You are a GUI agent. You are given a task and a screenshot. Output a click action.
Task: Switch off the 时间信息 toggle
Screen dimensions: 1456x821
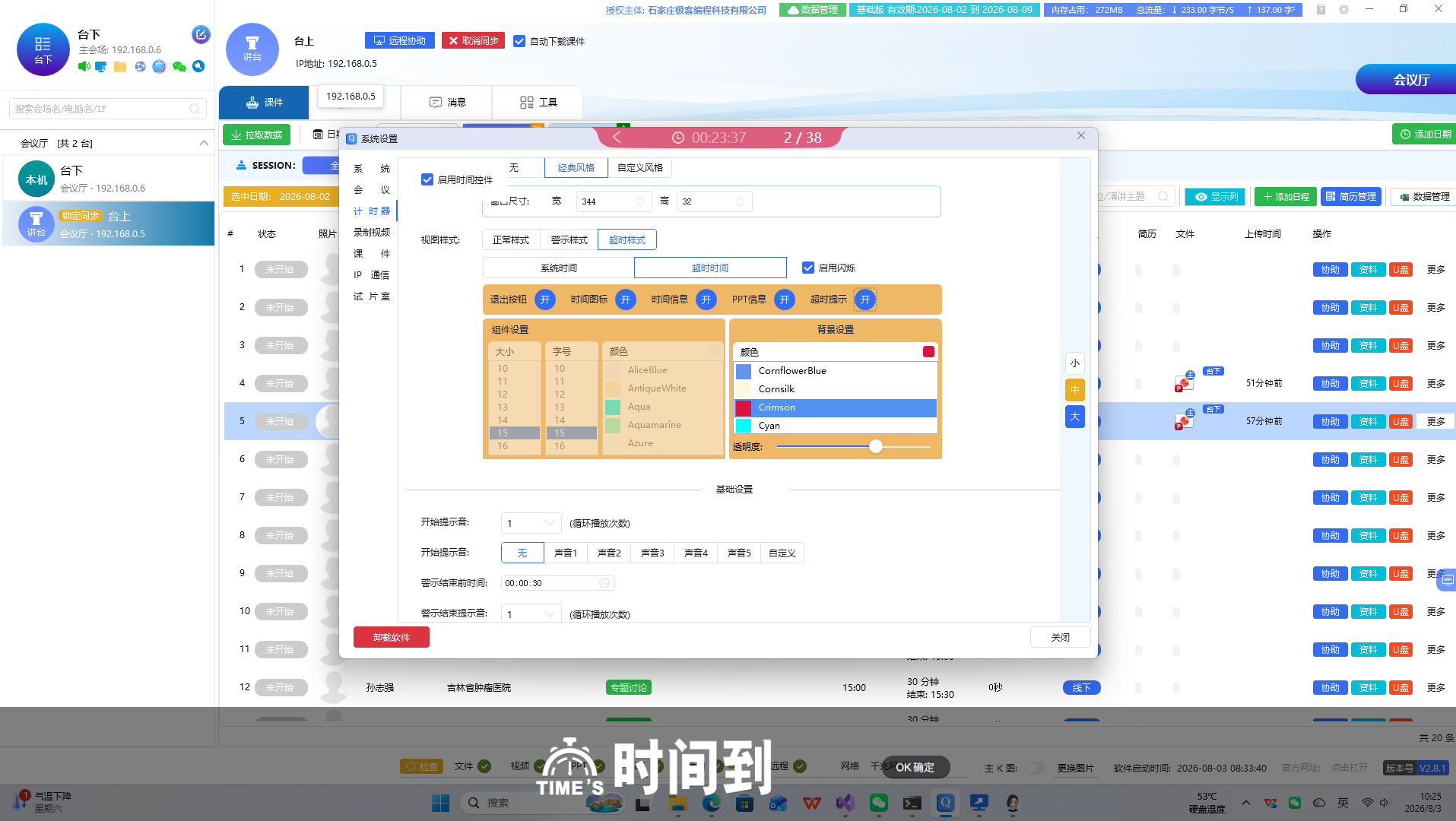(706, 300)
